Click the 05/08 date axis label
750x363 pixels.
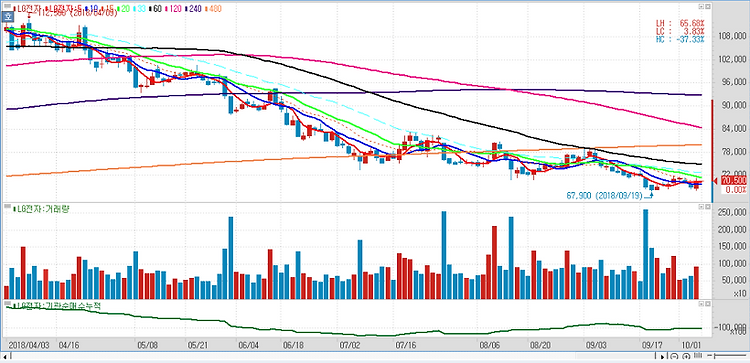[x=147, y=344]
